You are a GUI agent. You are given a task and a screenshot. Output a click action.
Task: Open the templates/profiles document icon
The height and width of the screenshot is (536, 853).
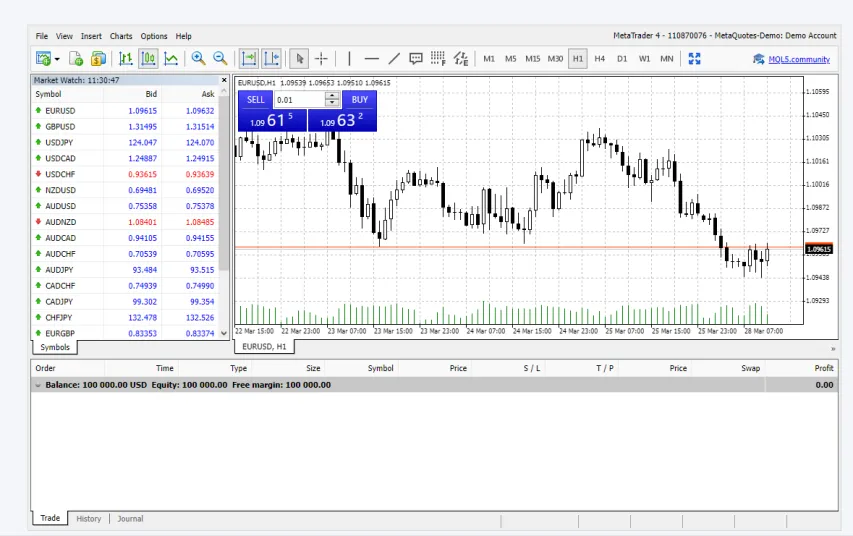coord(76,59)
